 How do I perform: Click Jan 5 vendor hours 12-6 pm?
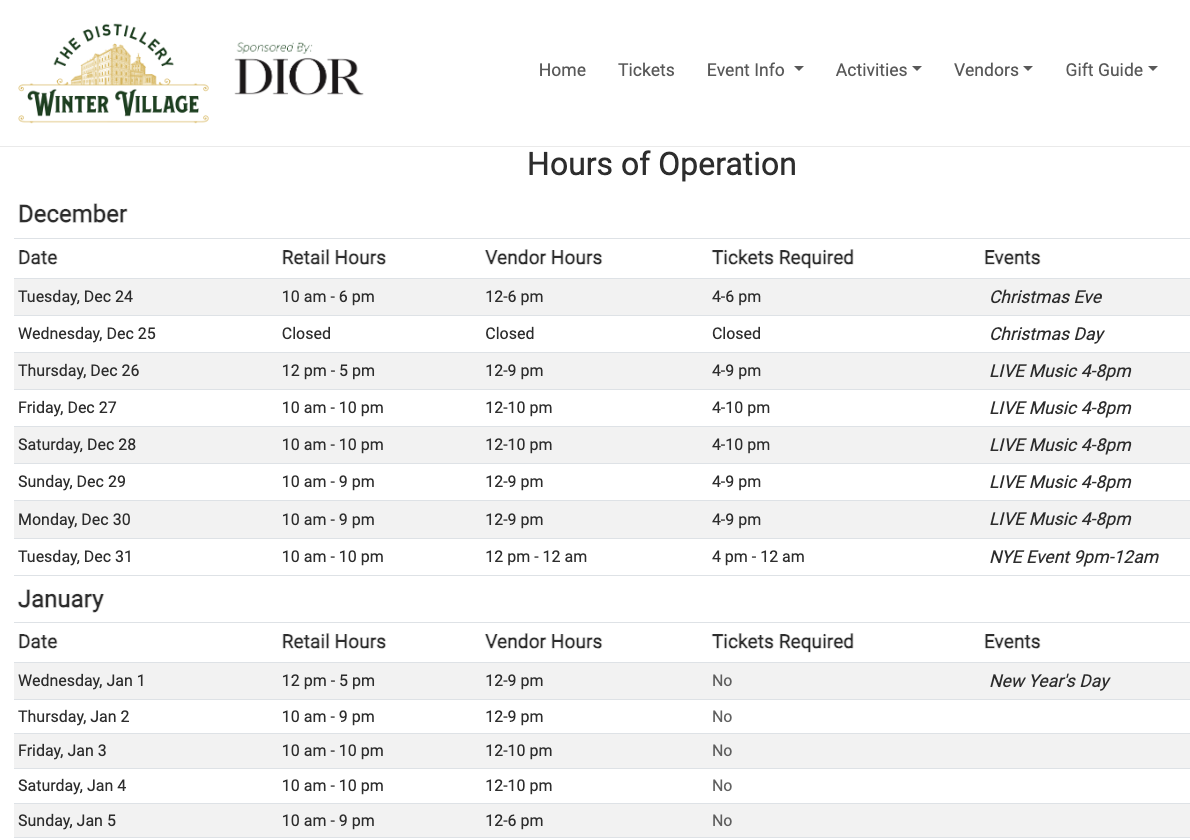[514, 820]
